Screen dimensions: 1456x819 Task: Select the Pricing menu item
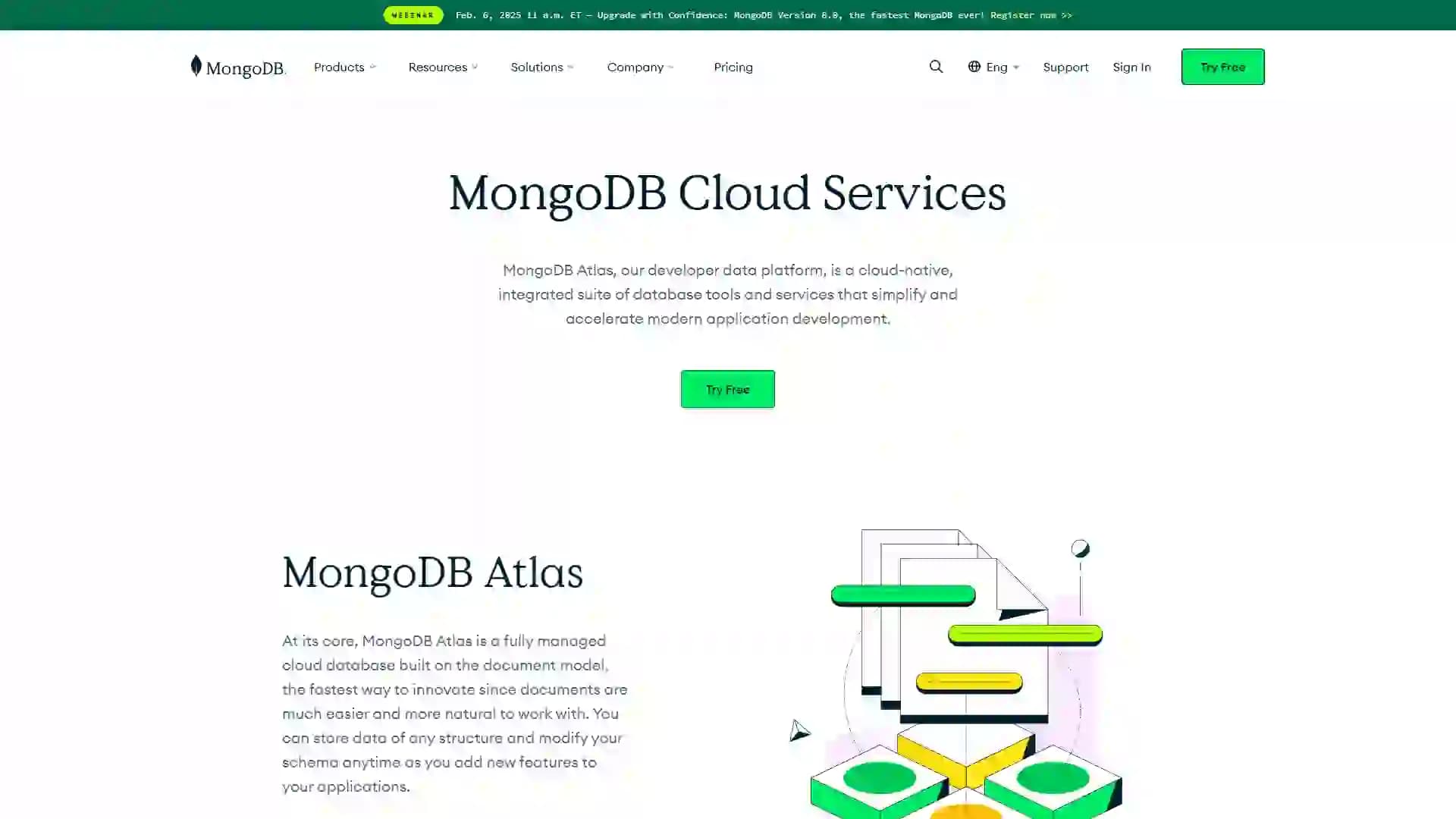[733, 66]
